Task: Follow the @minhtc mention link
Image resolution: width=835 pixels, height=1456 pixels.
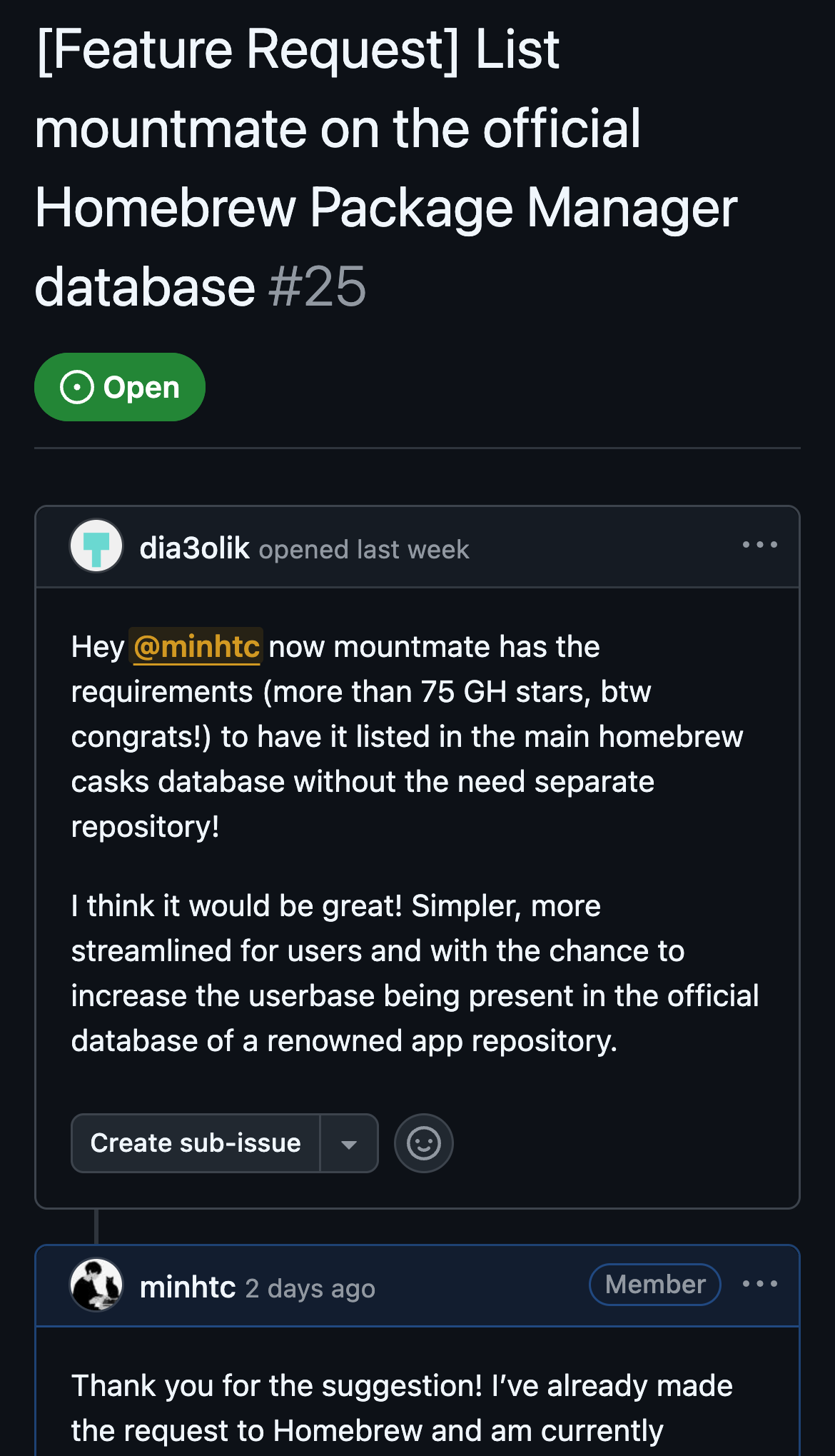Action: click(x=196, y=647)
